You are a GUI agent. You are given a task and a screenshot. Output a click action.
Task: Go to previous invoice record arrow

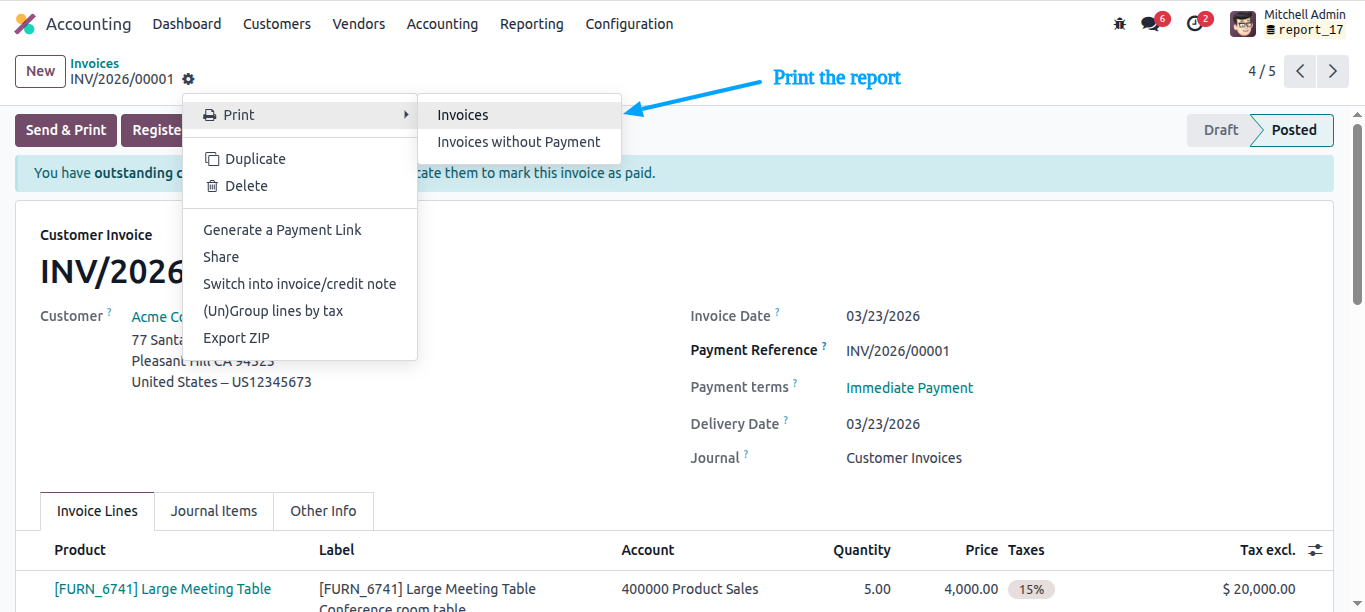pos(1300,71)
